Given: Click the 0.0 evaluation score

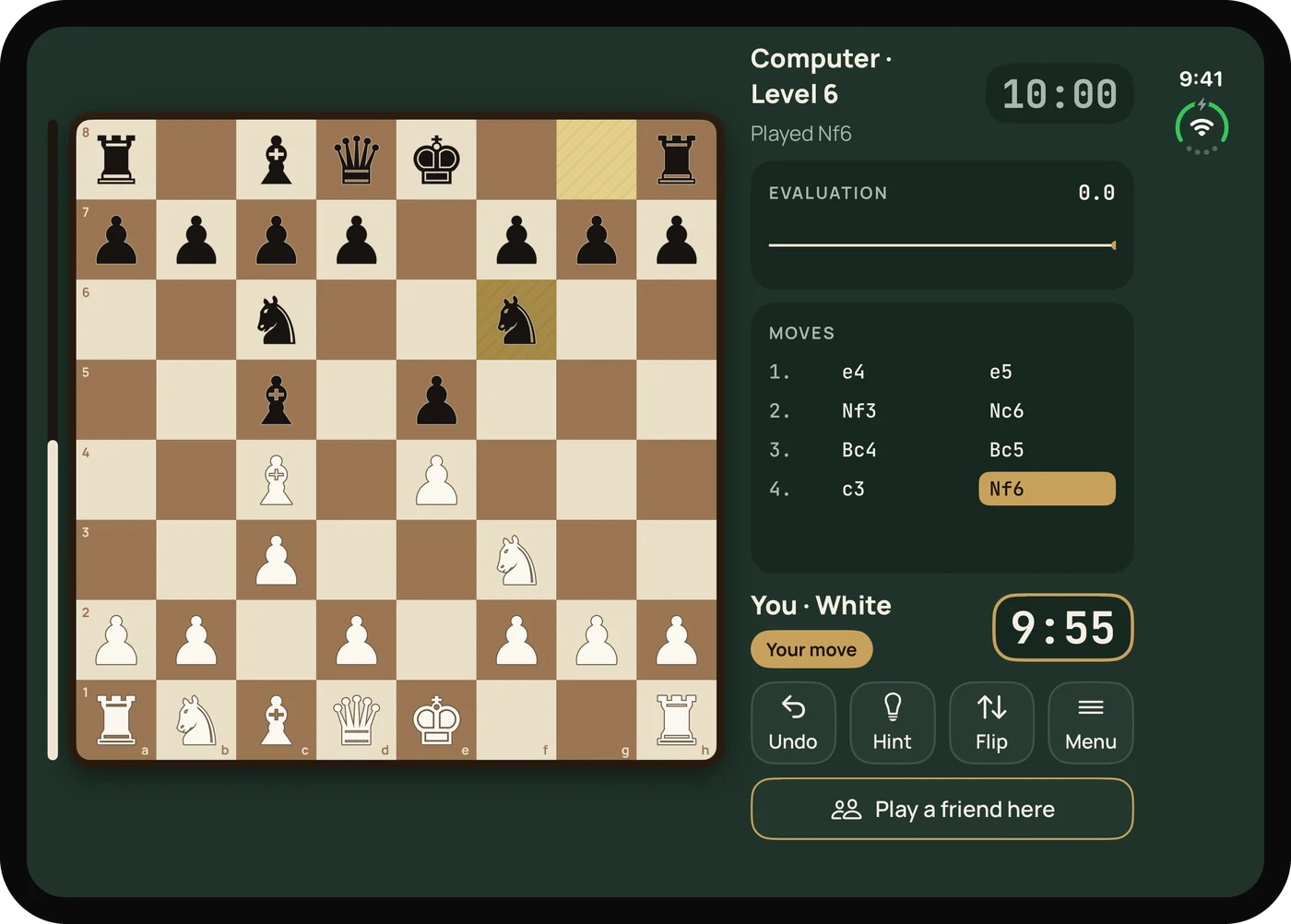Looking at the screenshot, I should click(1096, 193).
